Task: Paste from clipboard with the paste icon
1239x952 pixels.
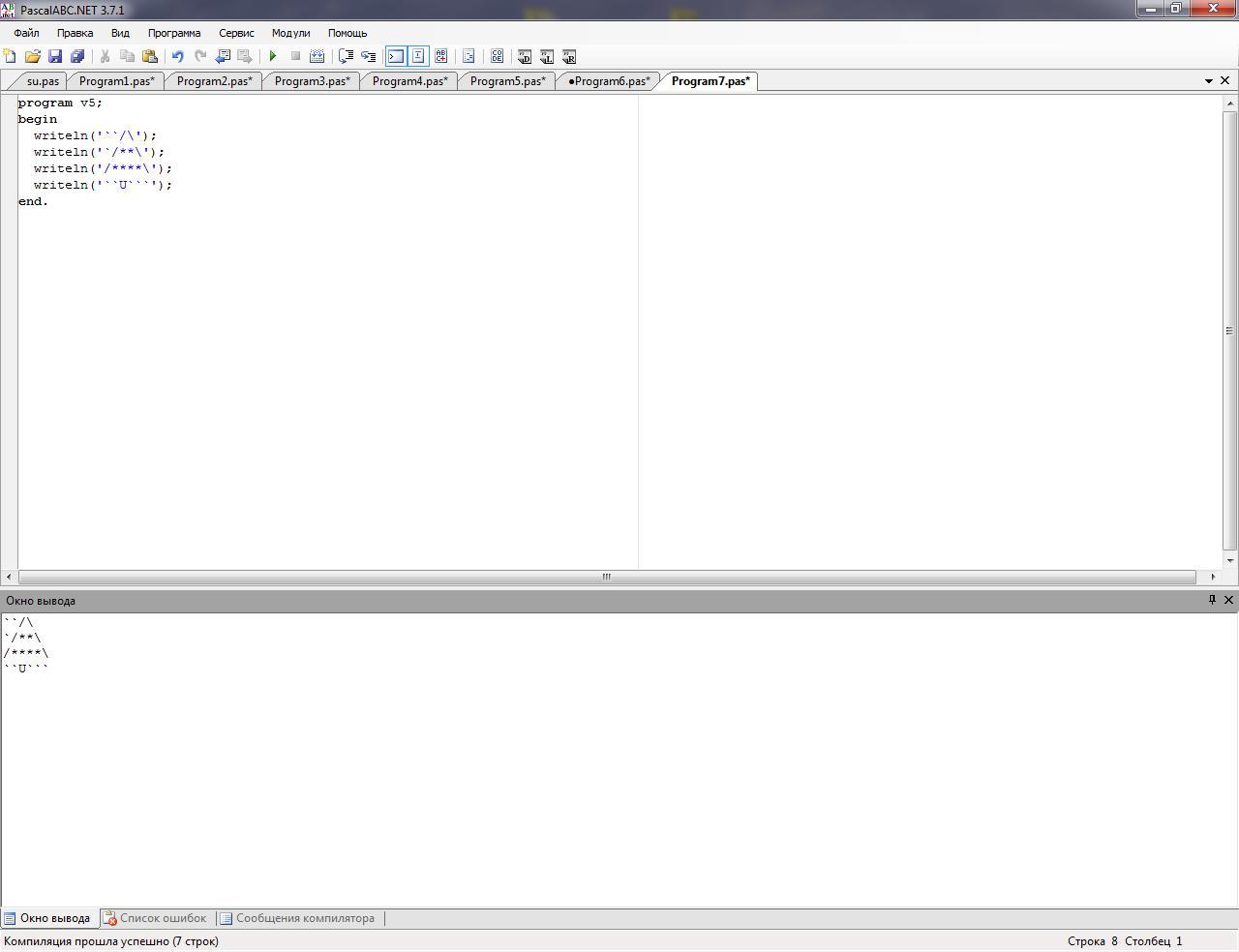Action: [x=149, y=56]
